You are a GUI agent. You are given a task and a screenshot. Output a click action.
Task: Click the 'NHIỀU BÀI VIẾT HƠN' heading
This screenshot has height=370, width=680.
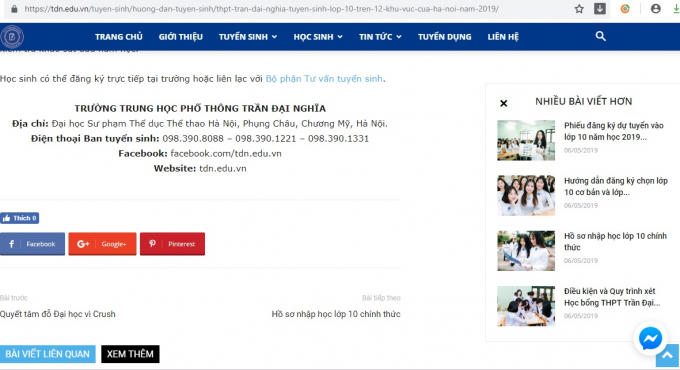(584, 102)
